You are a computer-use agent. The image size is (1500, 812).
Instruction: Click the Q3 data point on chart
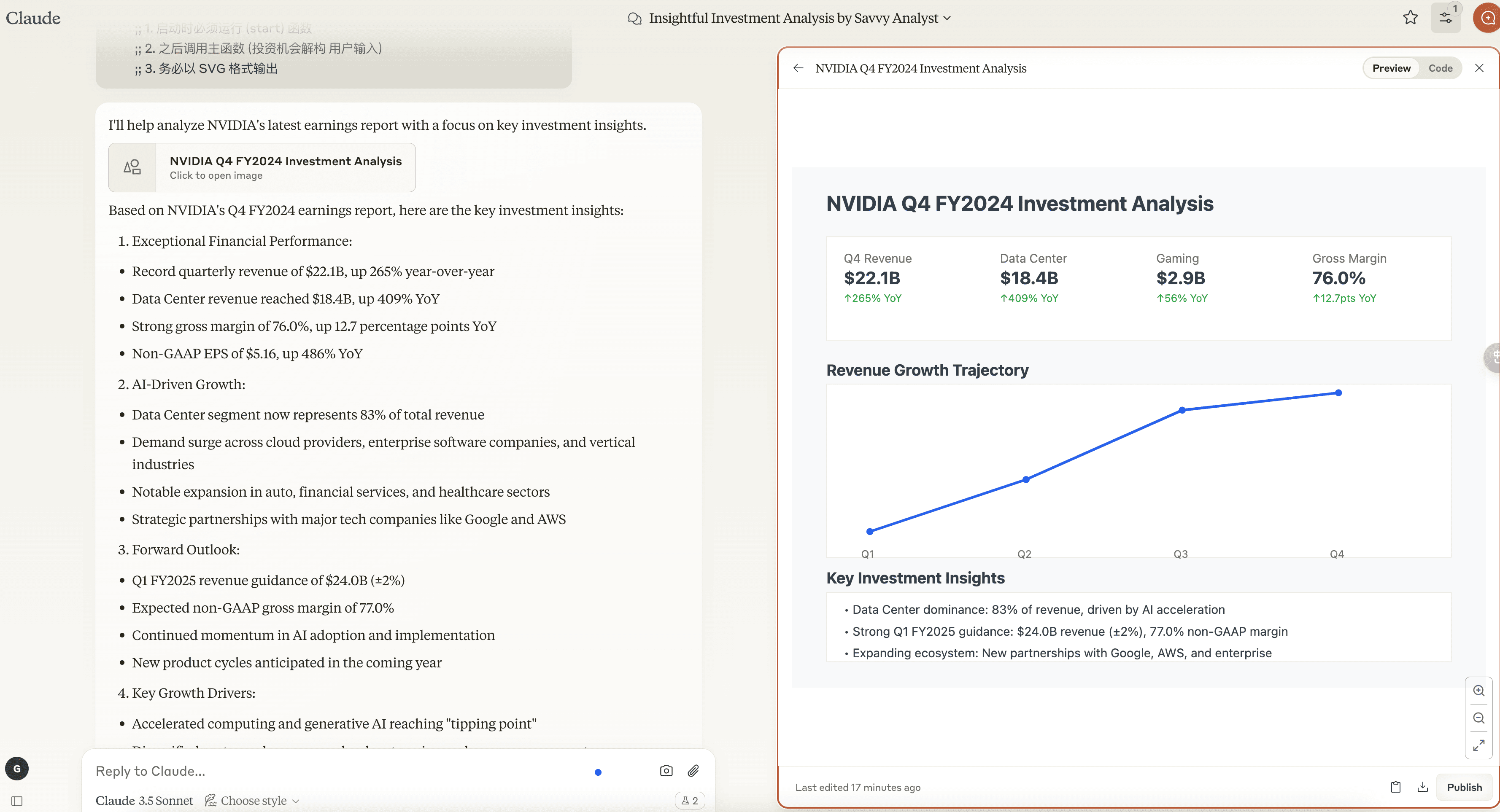[1182, 410]
